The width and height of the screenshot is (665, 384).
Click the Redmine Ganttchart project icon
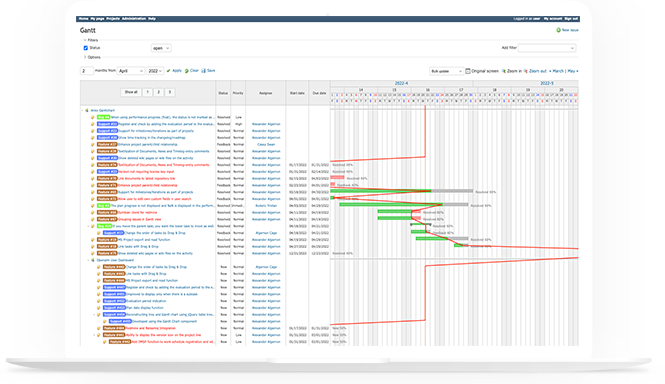pyautogui.click(x=87, y=110)
